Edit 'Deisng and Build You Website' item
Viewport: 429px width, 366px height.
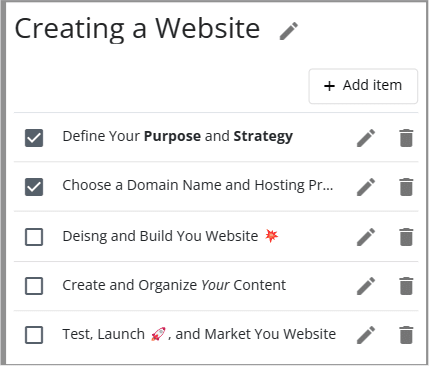point(366,237)
